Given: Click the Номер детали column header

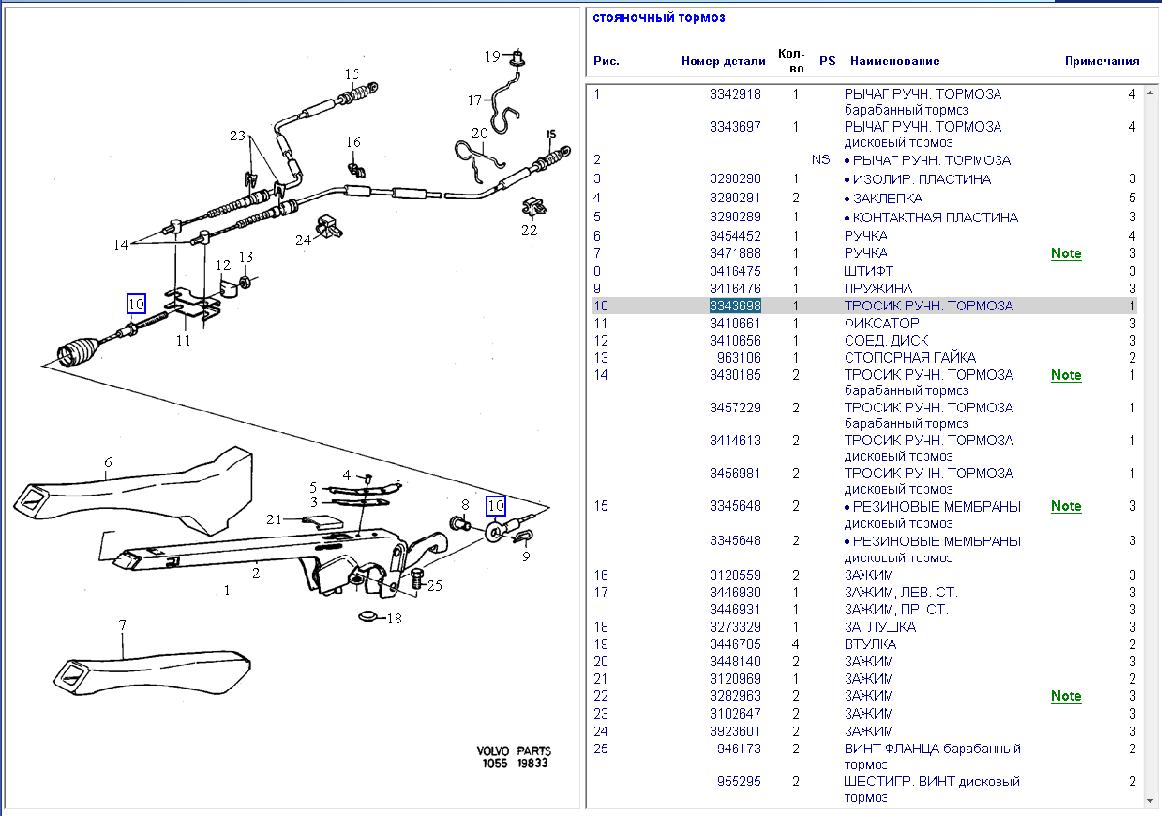Looking at the screenshot, I should click(722, 61).
